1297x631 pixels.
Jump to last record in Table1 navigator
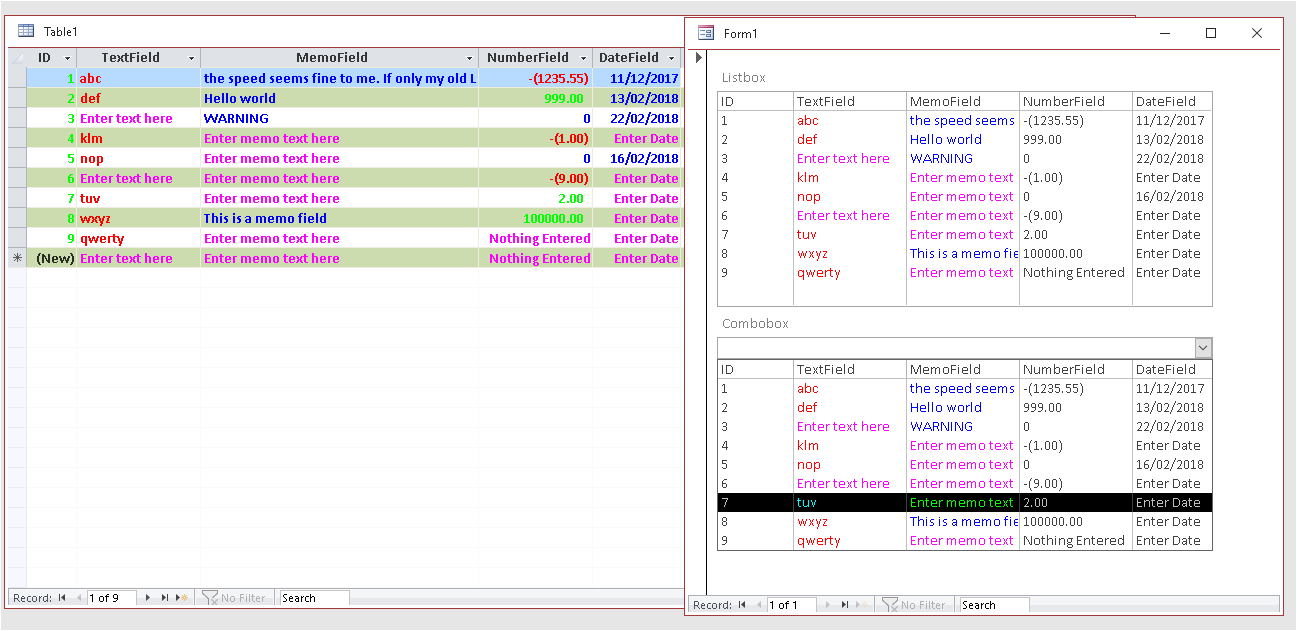pos(165,598)
